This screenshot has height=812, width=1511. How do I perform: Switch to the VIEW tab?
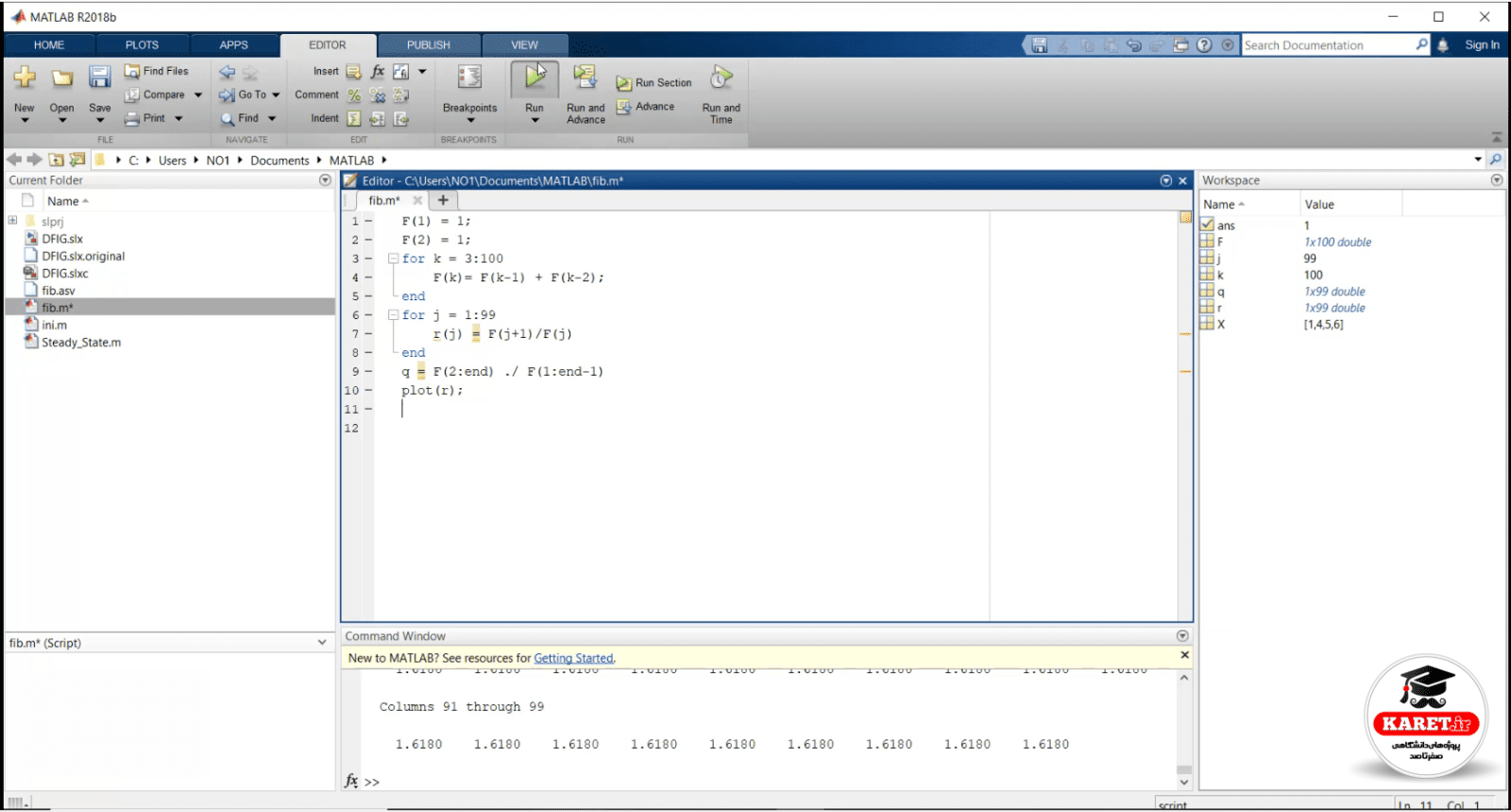coord(525,45)
